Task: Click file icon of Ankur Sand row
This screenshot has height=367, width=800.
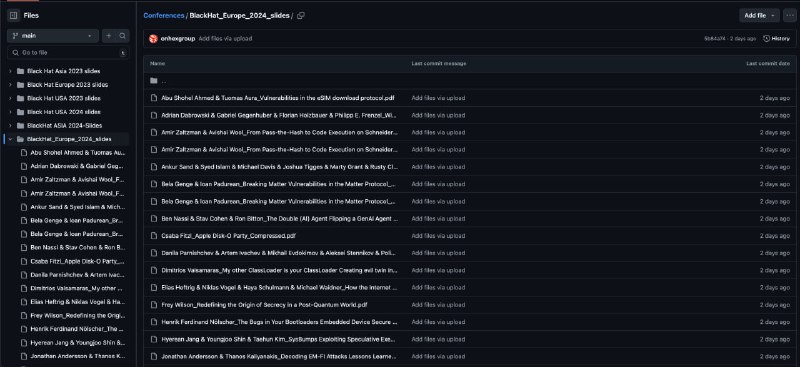Action: pos(154,167)
